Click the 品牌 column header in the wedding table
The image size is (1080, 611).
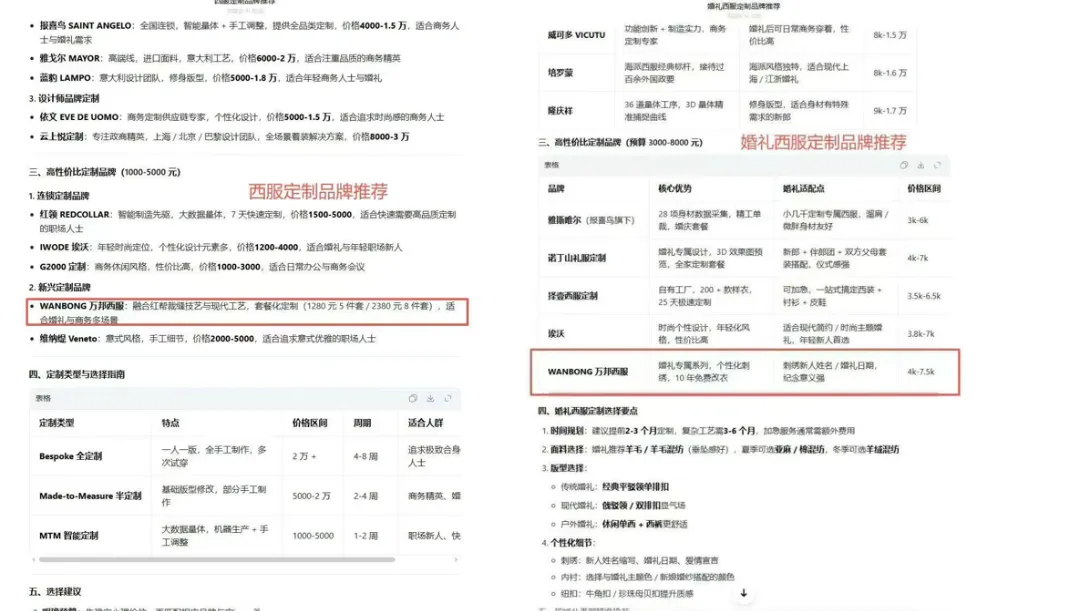tap(556, 190)
